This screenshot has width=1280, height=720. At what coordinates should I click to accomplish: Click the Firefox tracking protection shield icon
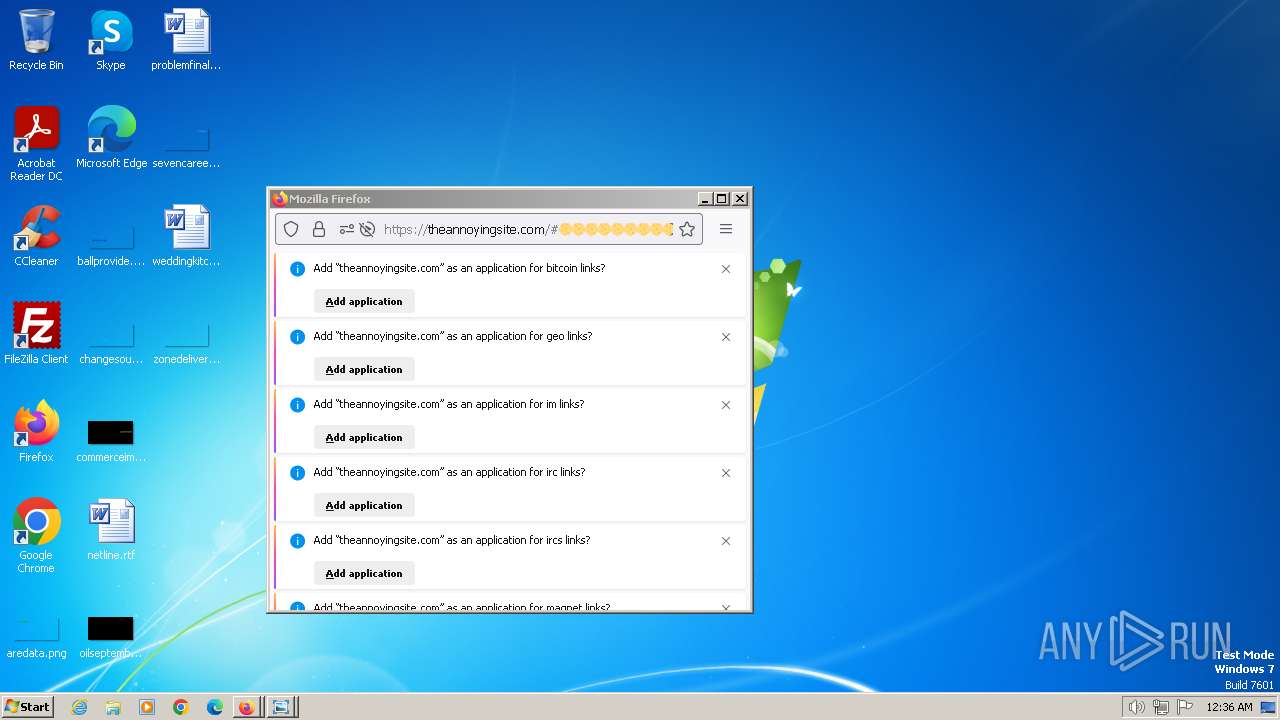291,229
